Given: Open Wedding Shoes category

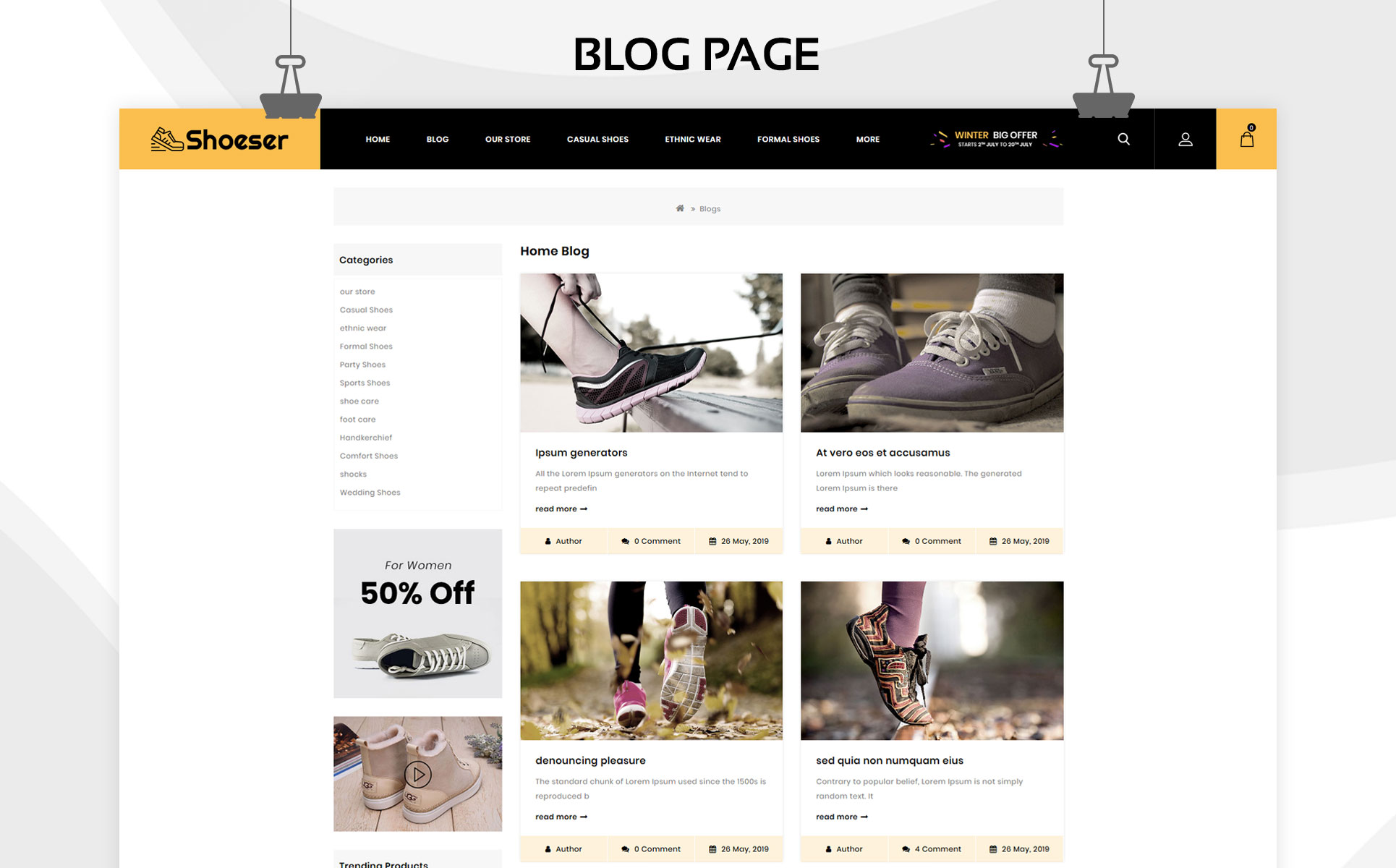Looking at the screenshot, I should click(370, 493).
